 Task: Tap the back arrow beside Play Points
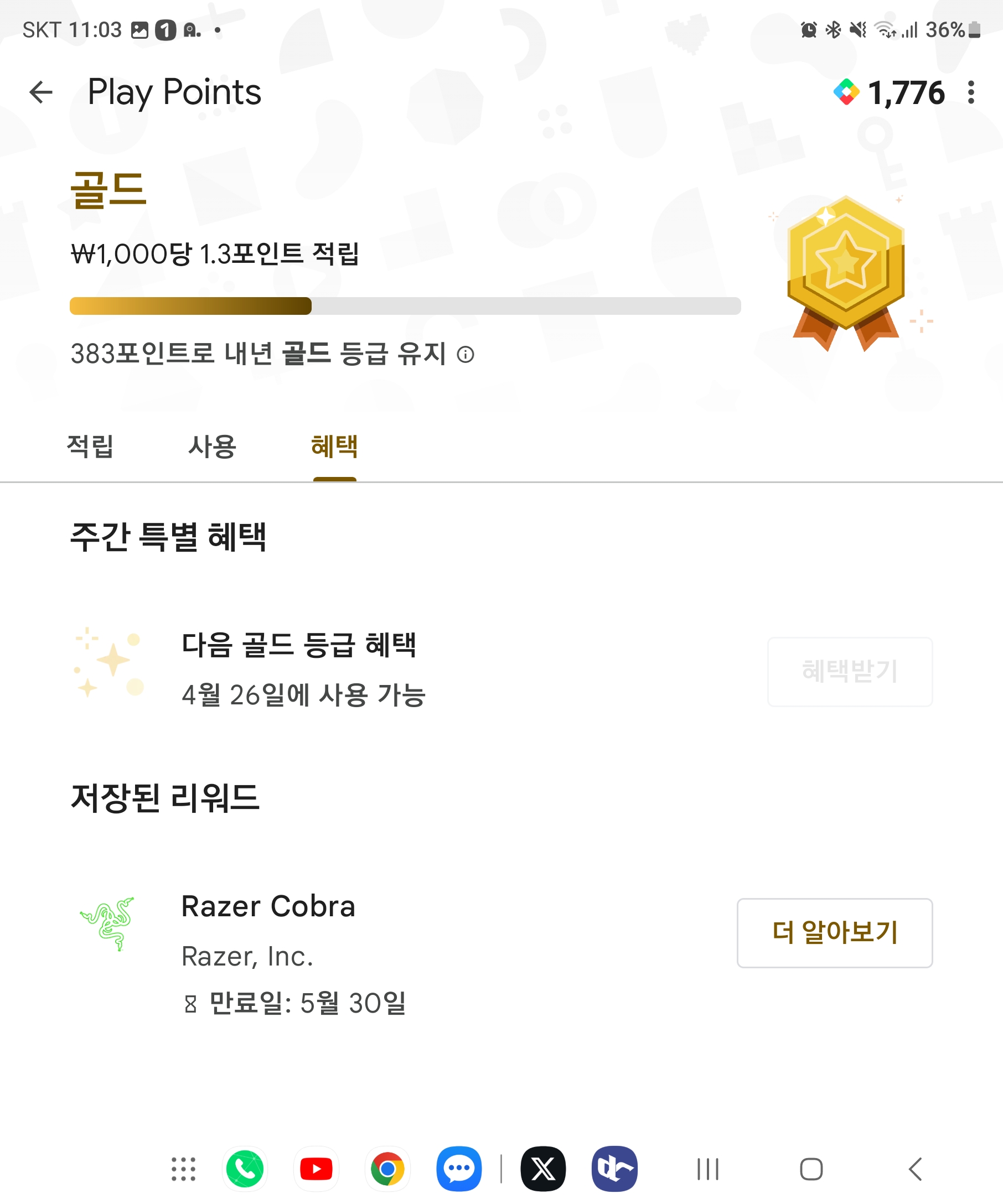41,92
